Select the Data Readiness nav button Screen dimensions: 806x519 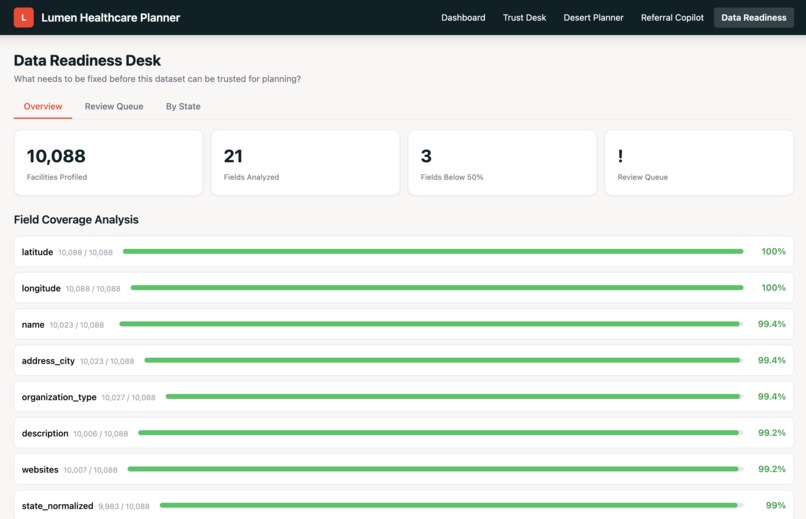754,17
